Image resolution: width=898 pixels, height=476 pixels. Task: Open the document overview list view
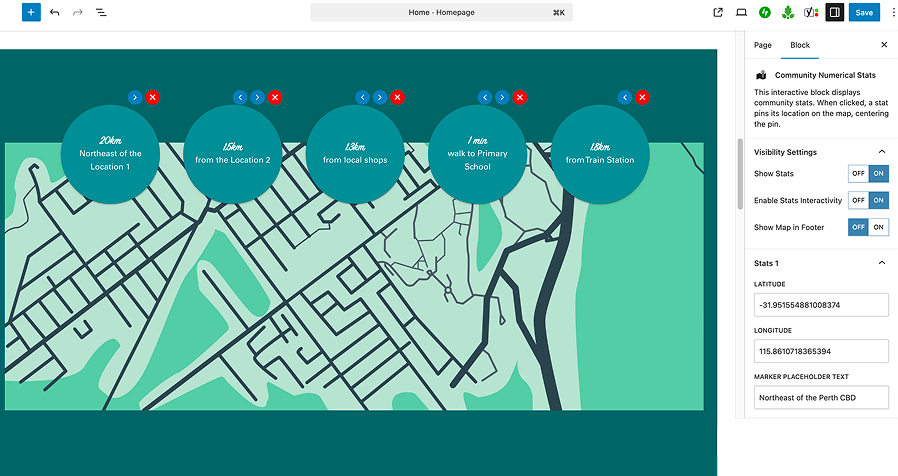click(x=101, y=12)
